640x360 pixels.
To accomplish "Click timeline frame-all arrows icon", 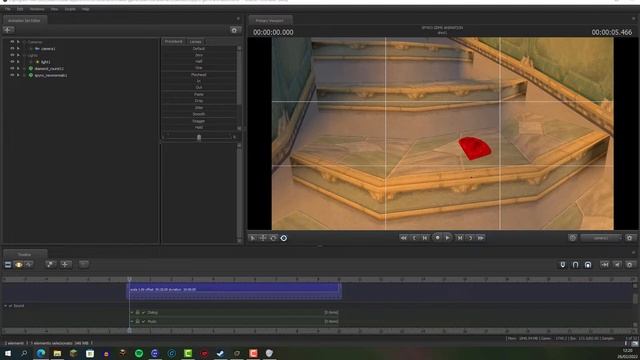I will click(605, 265).
